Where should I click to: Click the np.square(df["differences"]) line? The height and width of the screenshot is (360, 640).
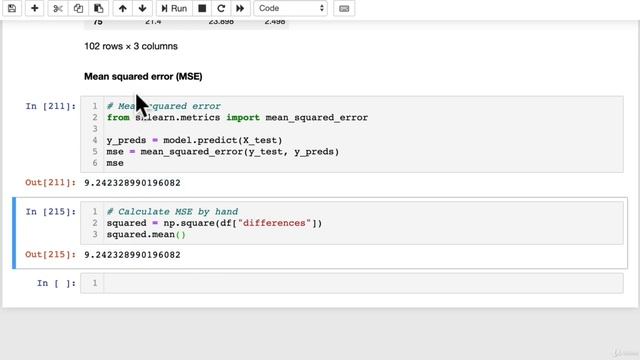214,223
